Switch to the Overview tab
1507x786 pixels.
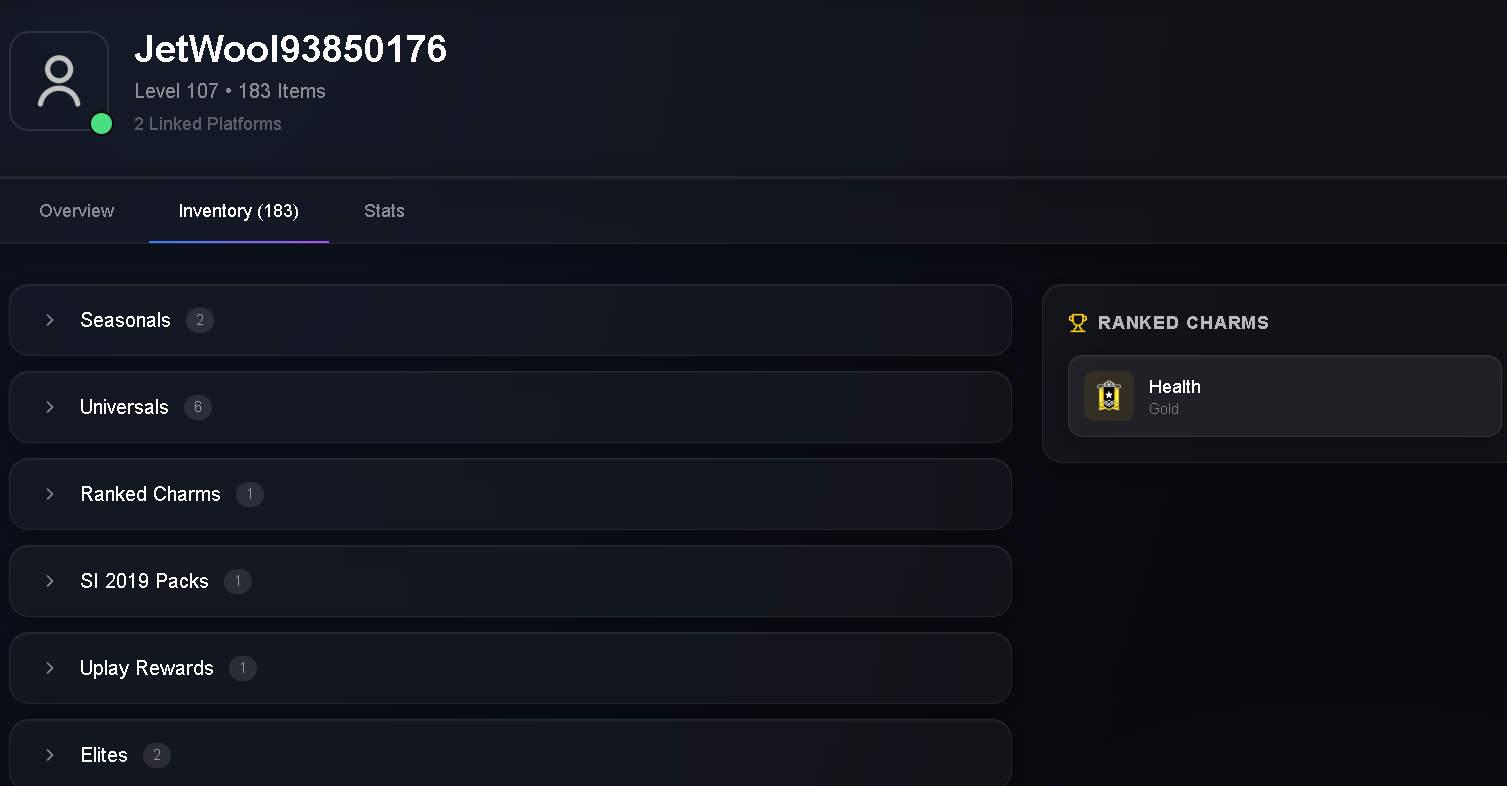click(x=77, y=211)
